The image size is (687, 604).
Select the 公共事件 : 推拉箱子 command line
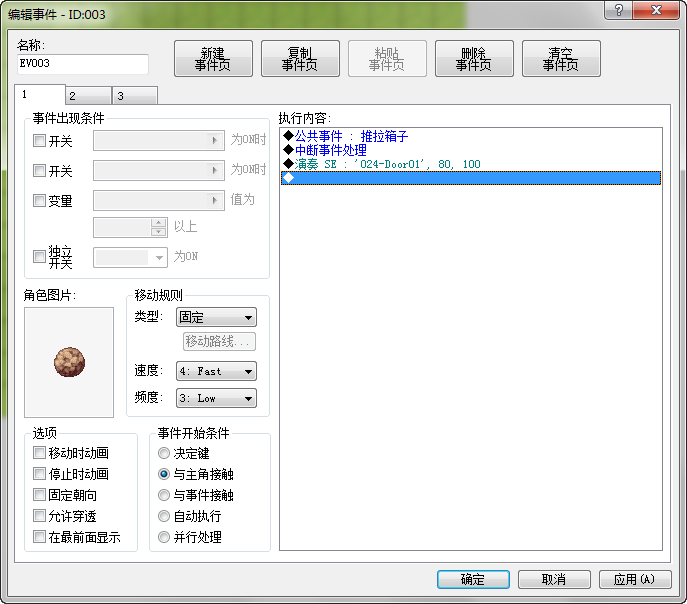click(x=471, y=136)
